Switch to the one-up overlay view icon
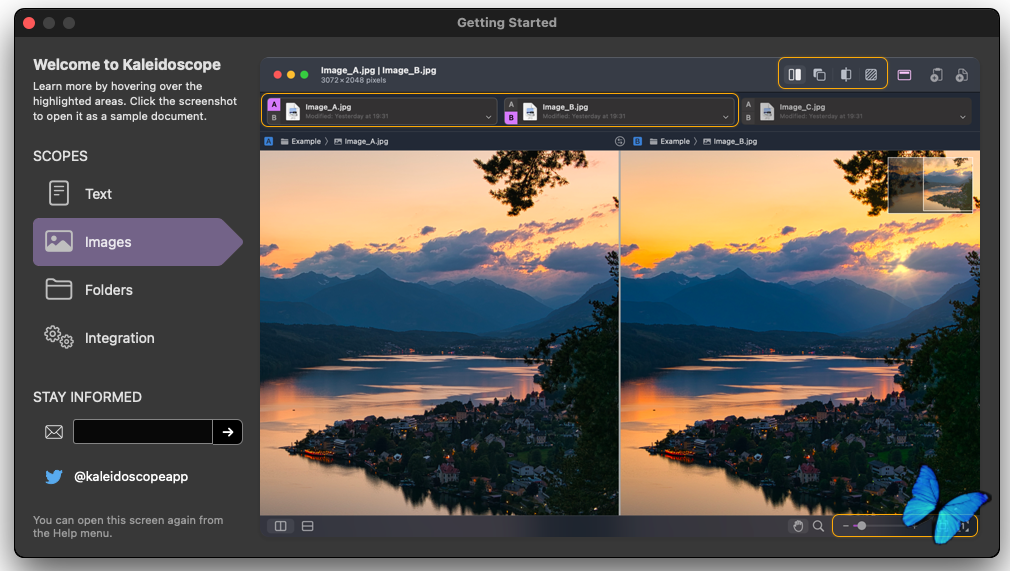Viewport: 1010px width, 571px height. [819, 74]
